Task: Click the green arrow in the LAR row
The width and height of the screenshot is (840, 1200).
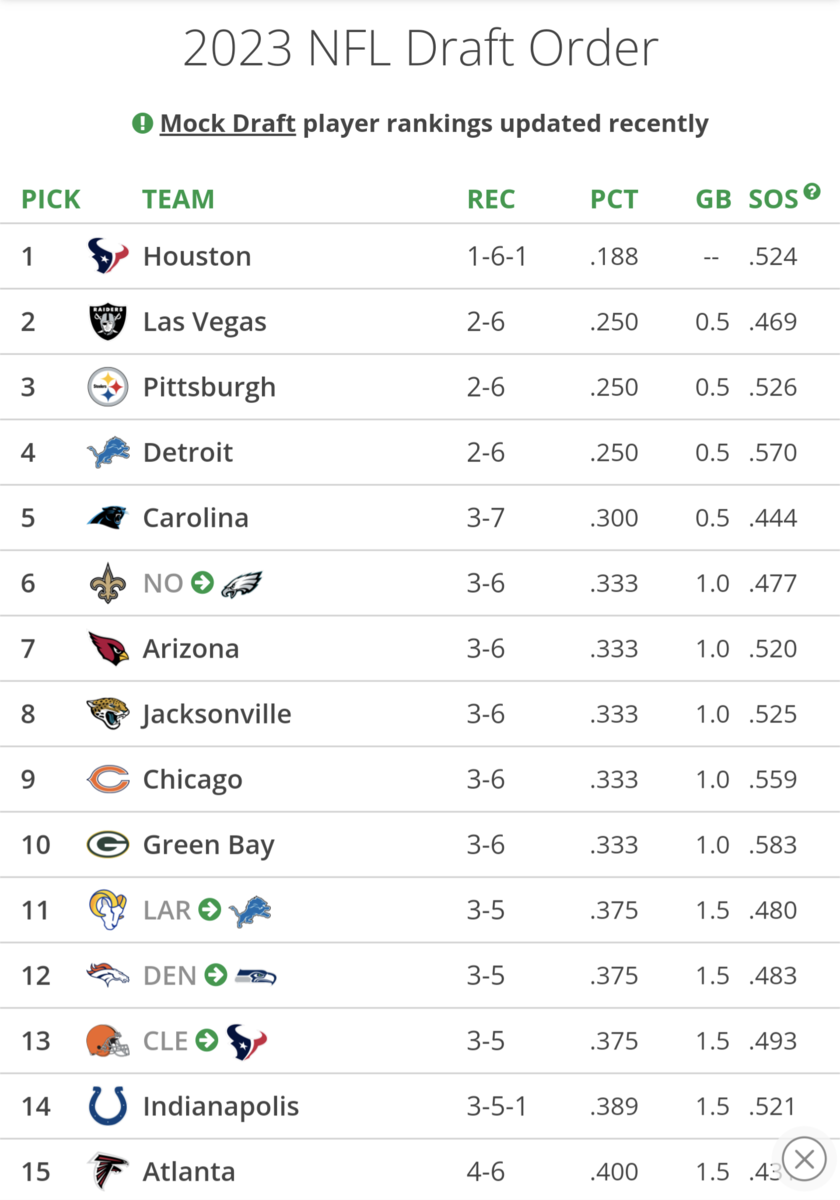Action: [210, 910]
